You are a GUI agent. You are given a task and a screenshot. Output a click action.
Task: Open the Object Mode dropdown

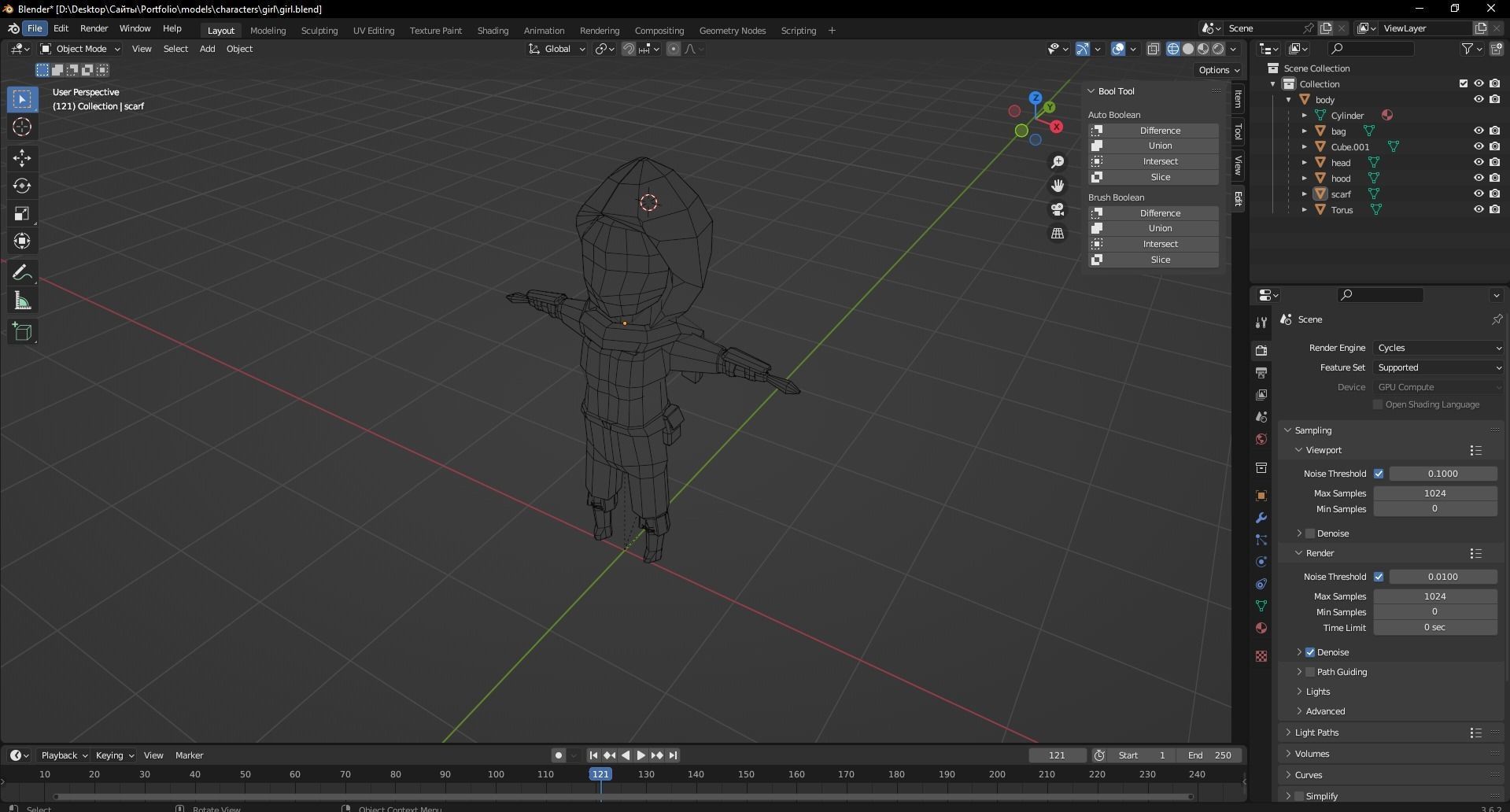click(x=80, y=49)
